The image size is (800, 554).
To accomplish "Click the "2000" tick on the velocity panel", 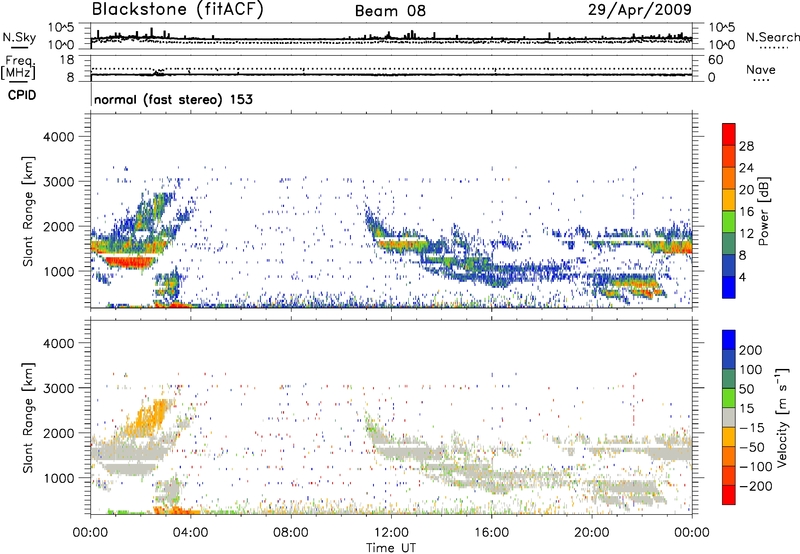I will 58,433.
